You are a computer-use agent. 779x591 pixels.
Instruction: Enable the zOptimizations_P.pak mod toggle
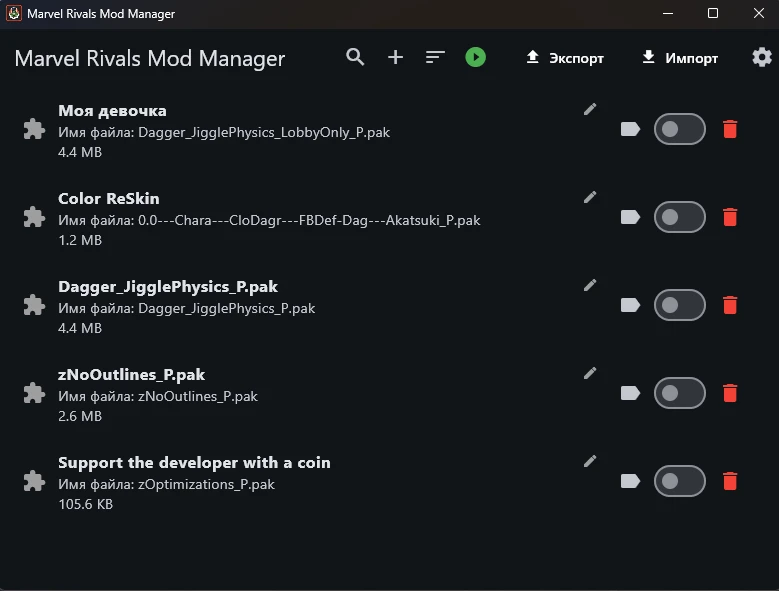(x=679, y=481)
